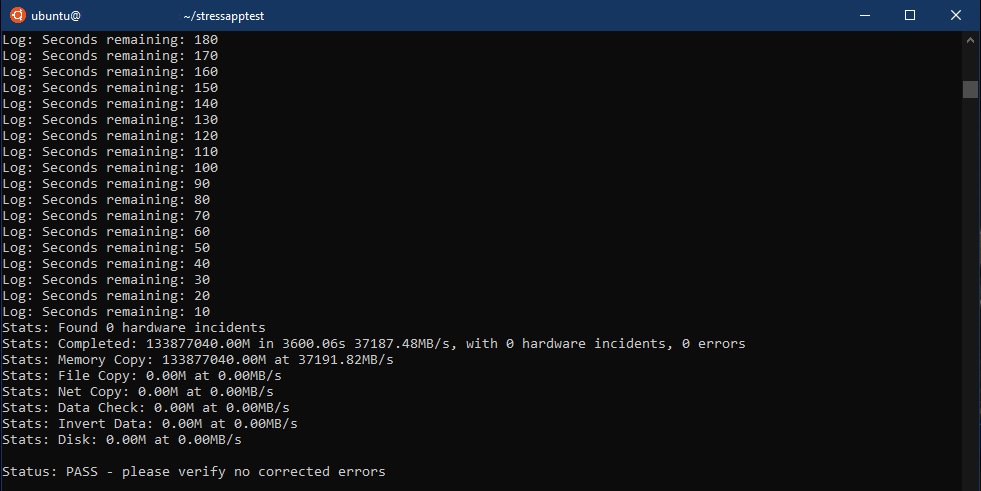
Task: Click the scrollbar up arrow
Action: 970,39
